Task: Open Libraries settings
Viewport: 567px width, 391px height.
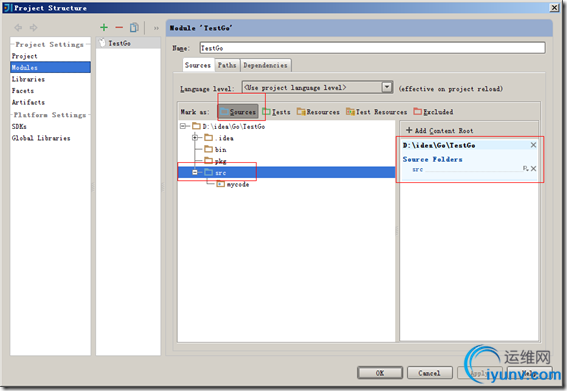Action: pos(28,79)
